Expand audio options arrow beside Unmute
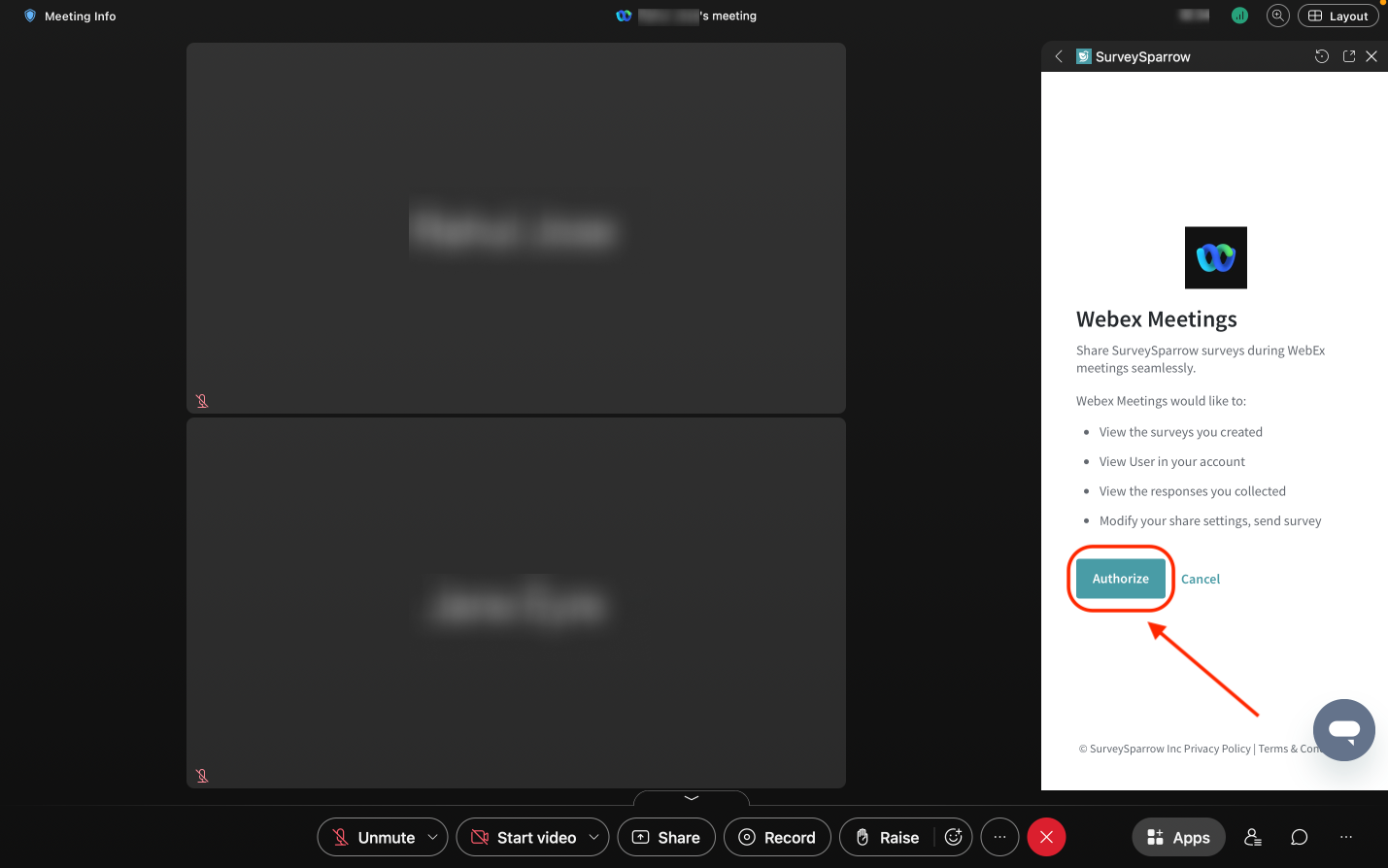Viewport: 1388px width, 868px height. click(432, 837)
